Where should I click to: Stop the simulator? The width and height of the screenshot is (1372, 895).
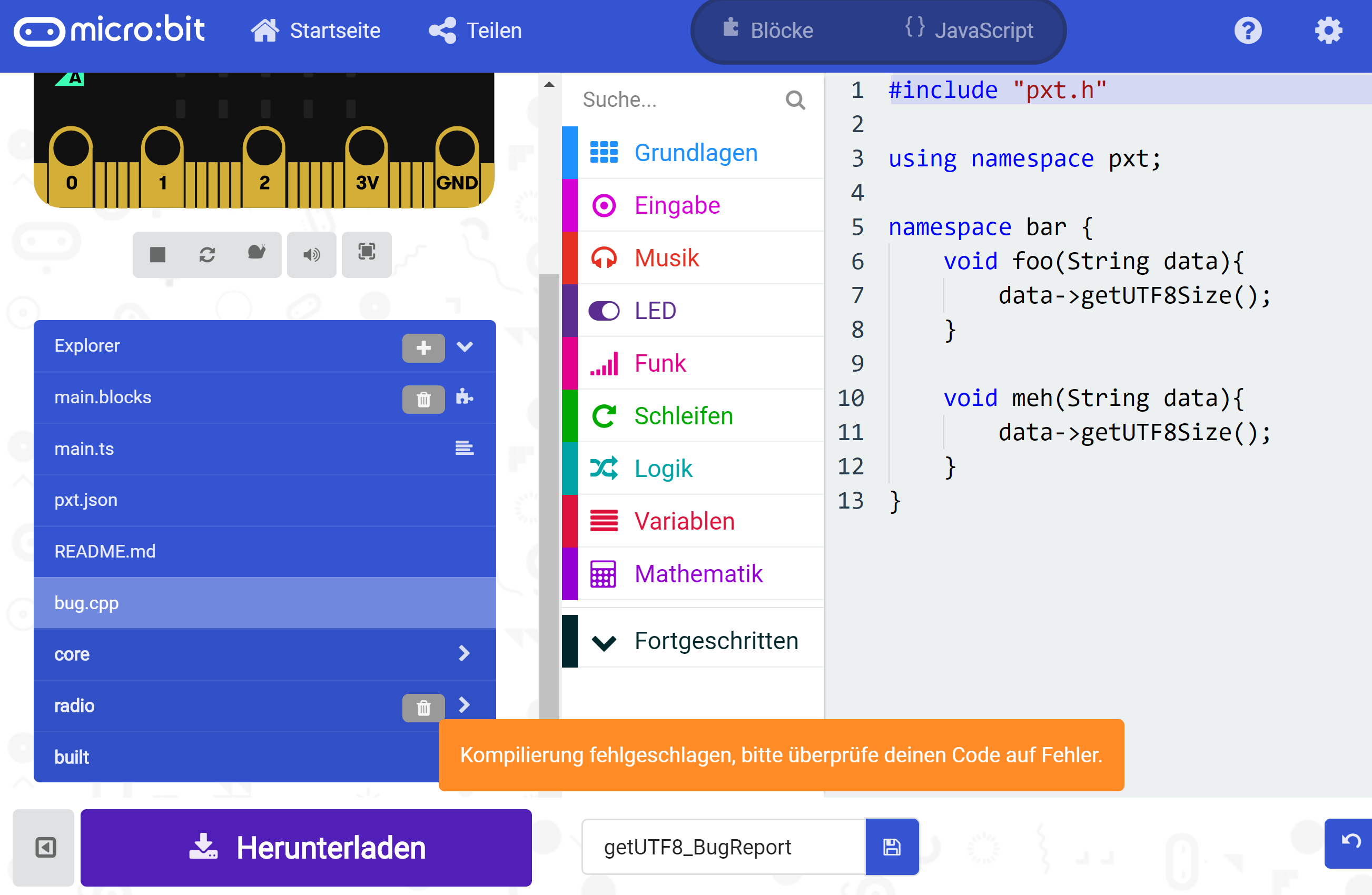point(157,254)
